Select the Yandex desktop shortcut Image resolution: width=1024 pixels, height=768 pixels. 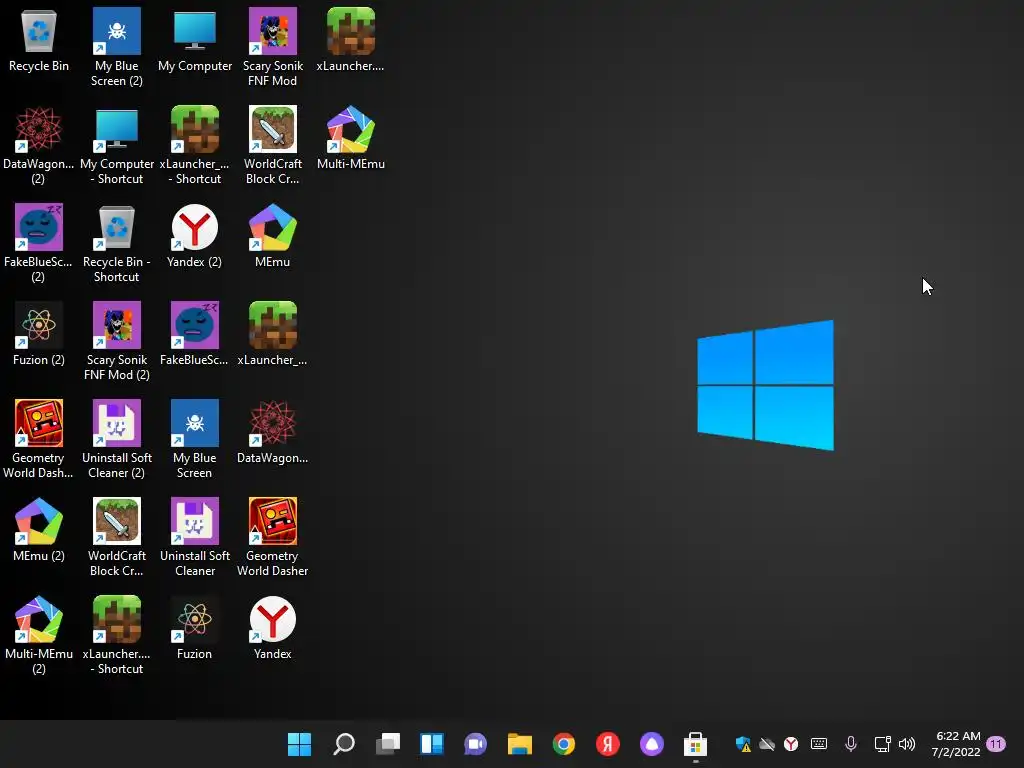pyautogui.click(x=273, y=628)
